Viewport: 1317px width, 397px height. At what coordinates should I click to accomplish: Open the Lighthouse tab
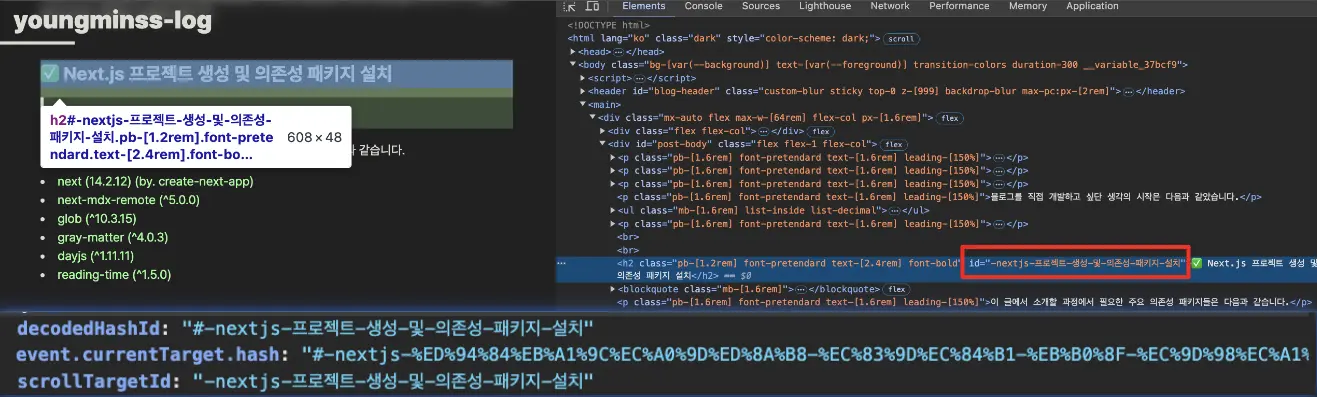[x=825, y=6]
